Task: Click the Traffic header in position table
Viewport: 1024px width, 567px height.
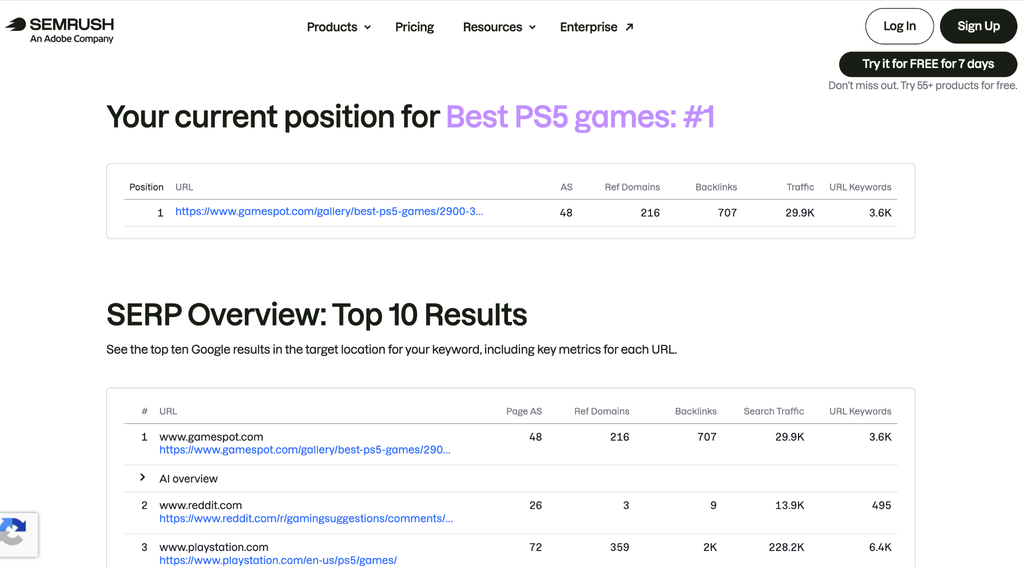Action: [800, 187]
